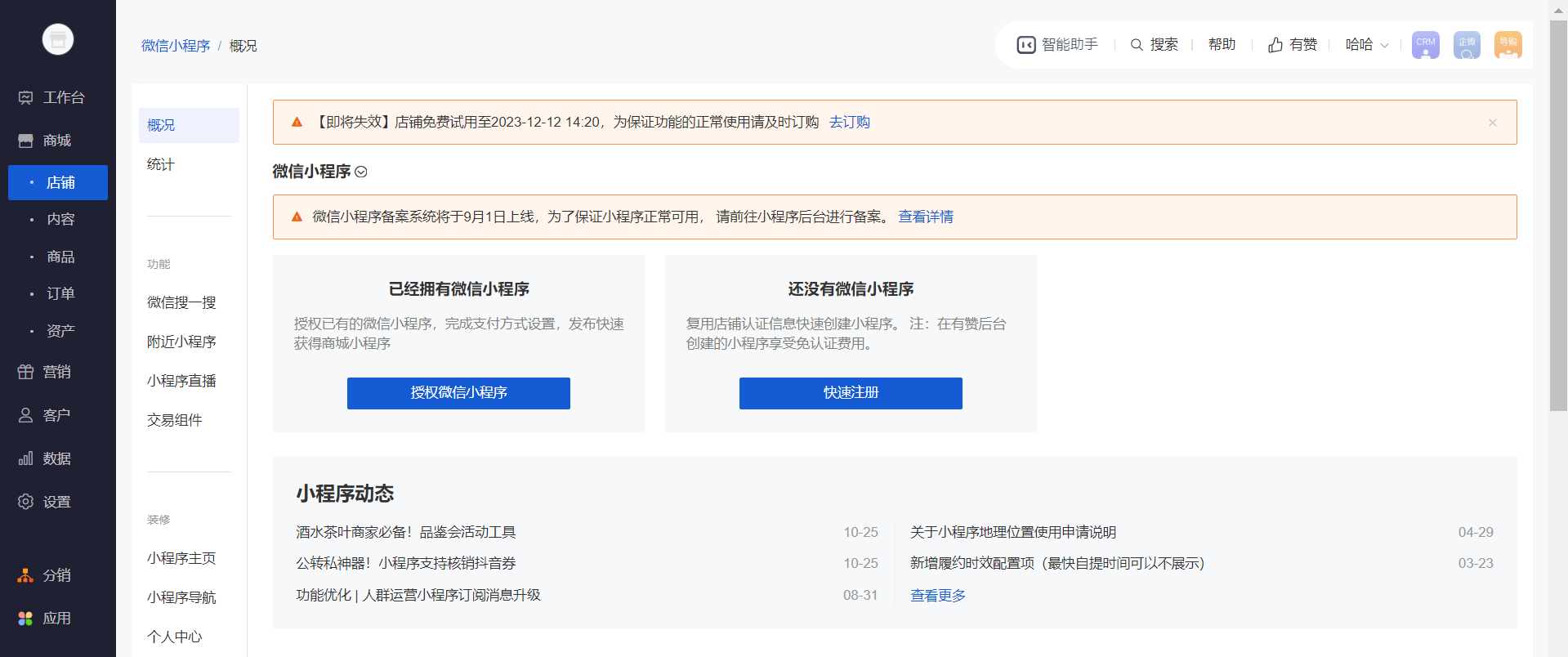Open 个人中心 decoration page
This screenshot has width=1568, height=657.
pos(174,637)
